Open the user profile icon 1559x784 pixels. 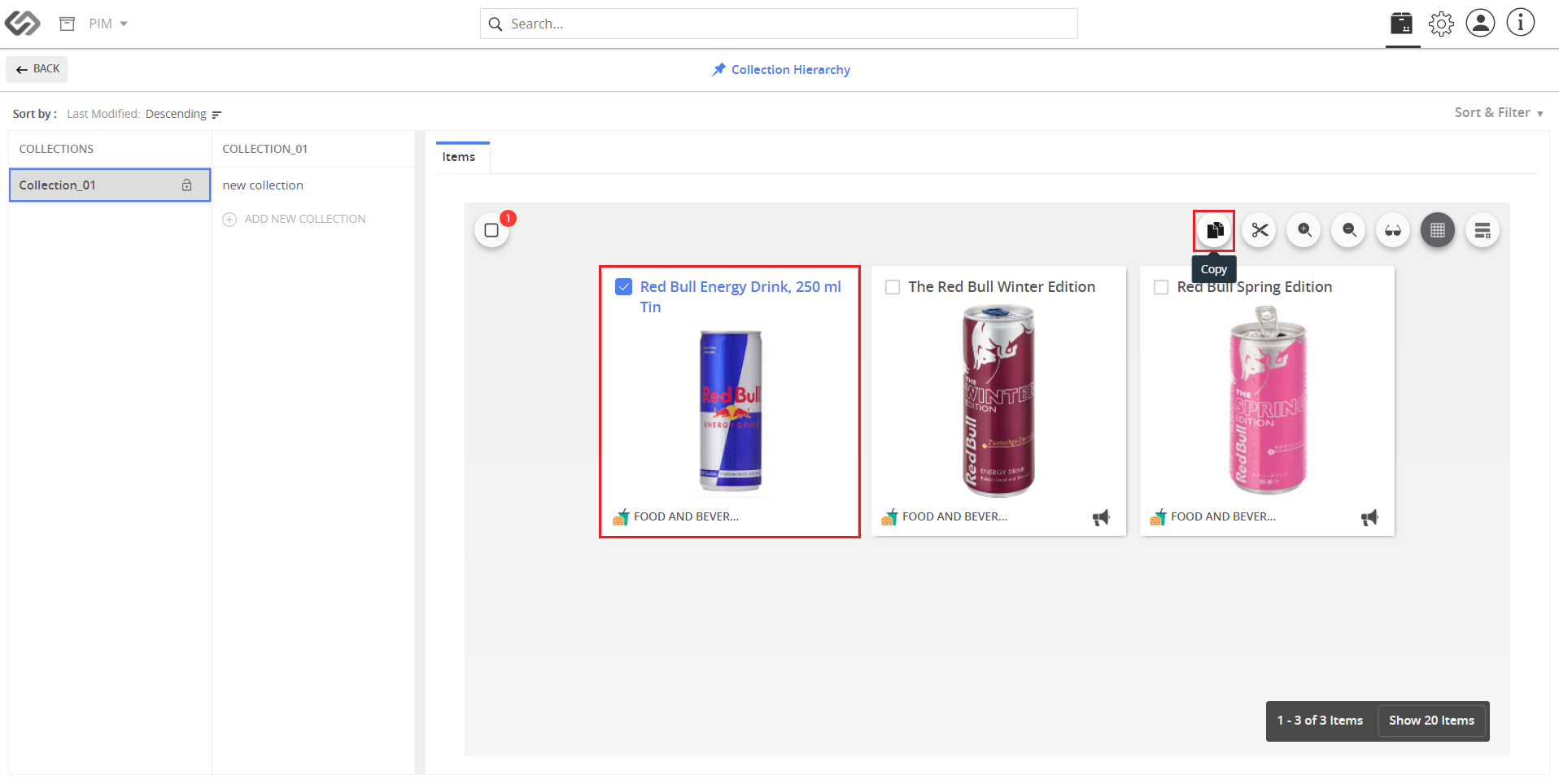(1480, 23)
